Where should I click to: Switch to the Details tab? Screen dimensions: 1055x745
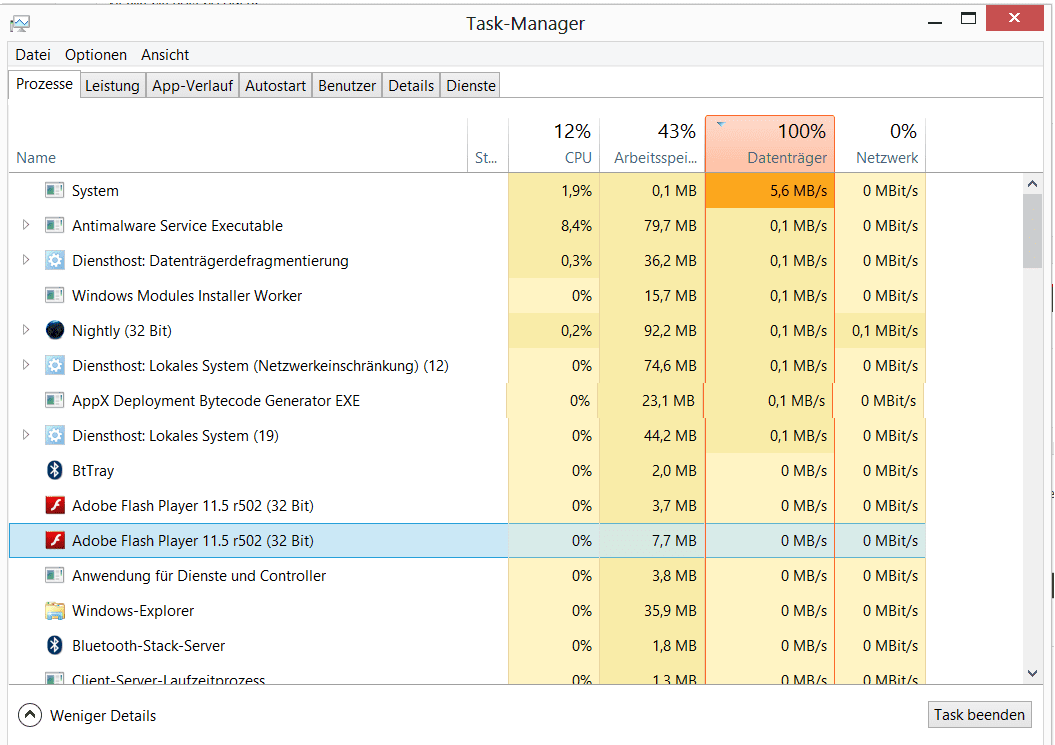pos(411,85)
